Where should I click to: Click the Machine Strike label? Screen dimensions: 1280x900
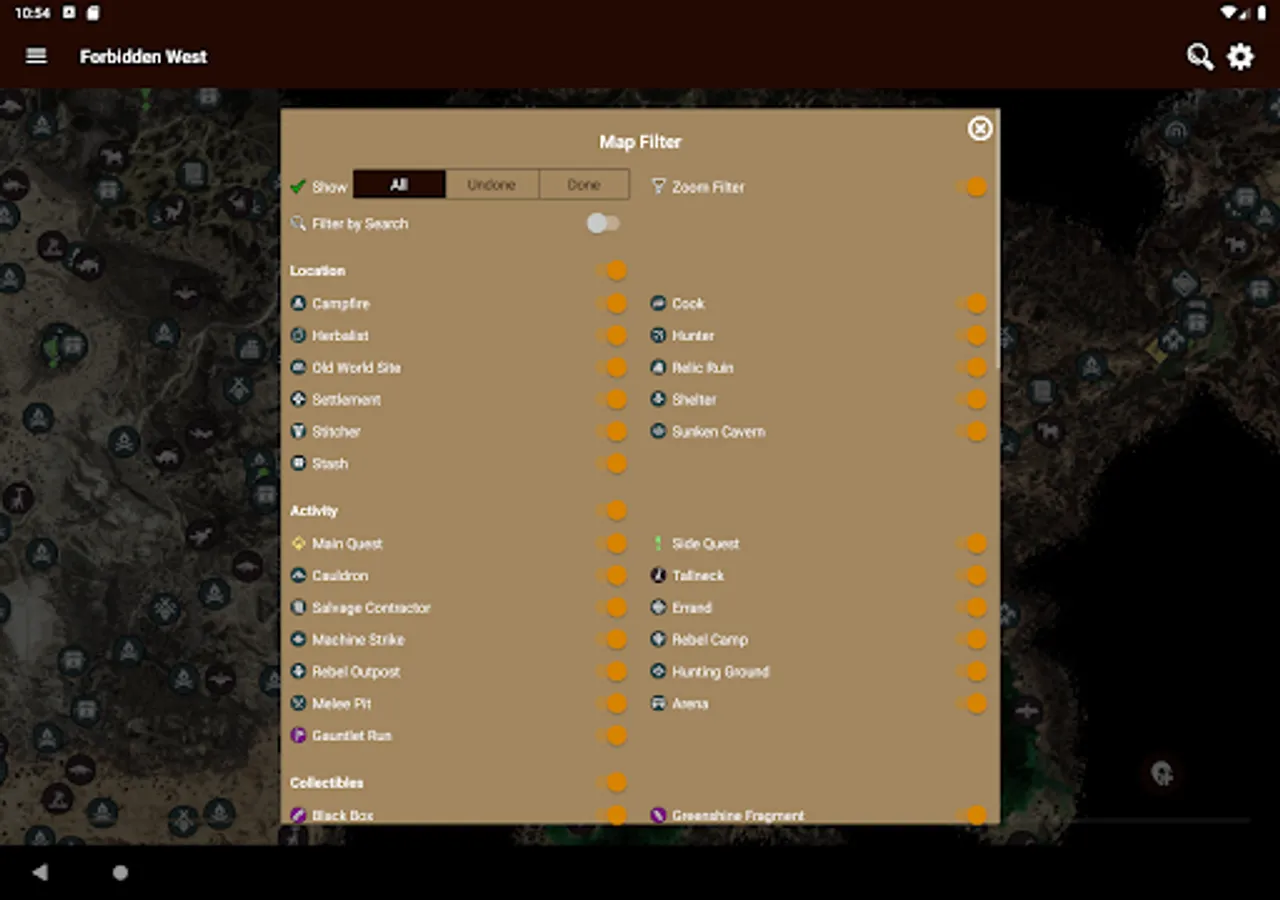(x=358, y=640)
